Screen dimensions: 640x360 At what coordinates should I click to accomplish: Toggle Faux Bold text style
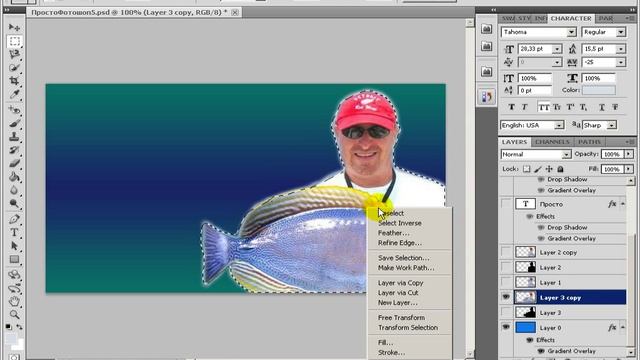click(x=511, y=107)
